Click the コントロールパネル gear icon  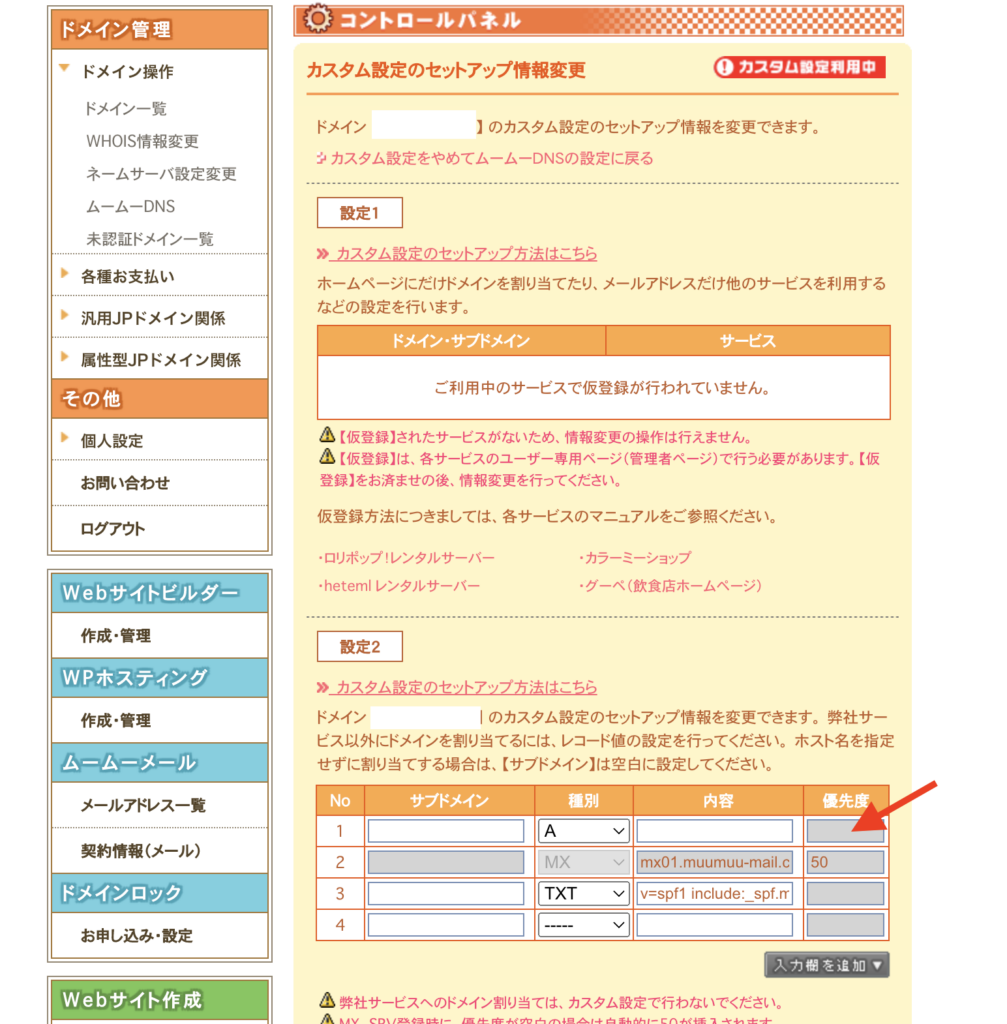click(318, 19)
